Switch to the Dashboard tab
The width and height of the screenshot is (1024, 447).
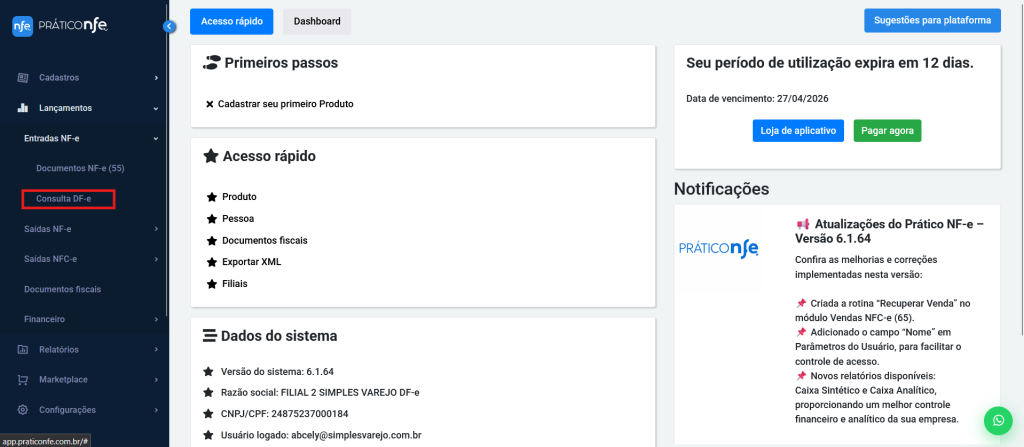click(316, 21)
